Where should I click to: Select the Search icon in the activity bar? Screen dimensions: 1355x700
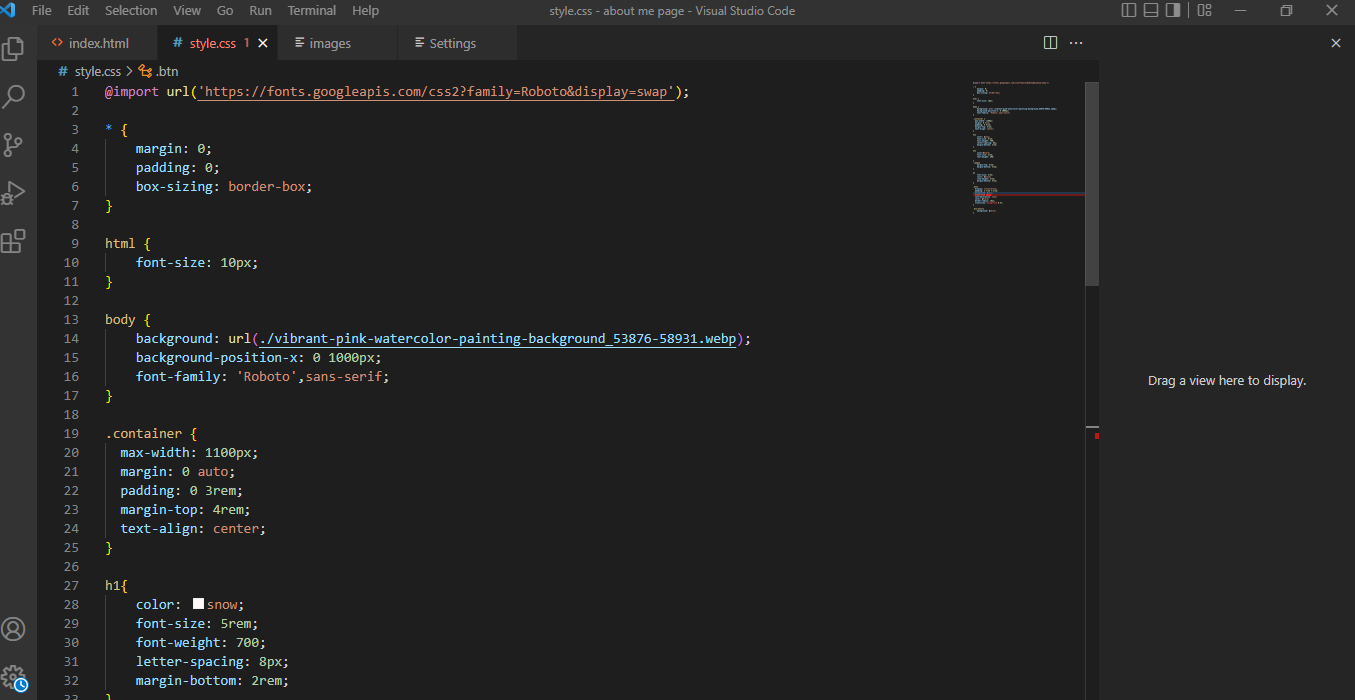click(14, 96)
